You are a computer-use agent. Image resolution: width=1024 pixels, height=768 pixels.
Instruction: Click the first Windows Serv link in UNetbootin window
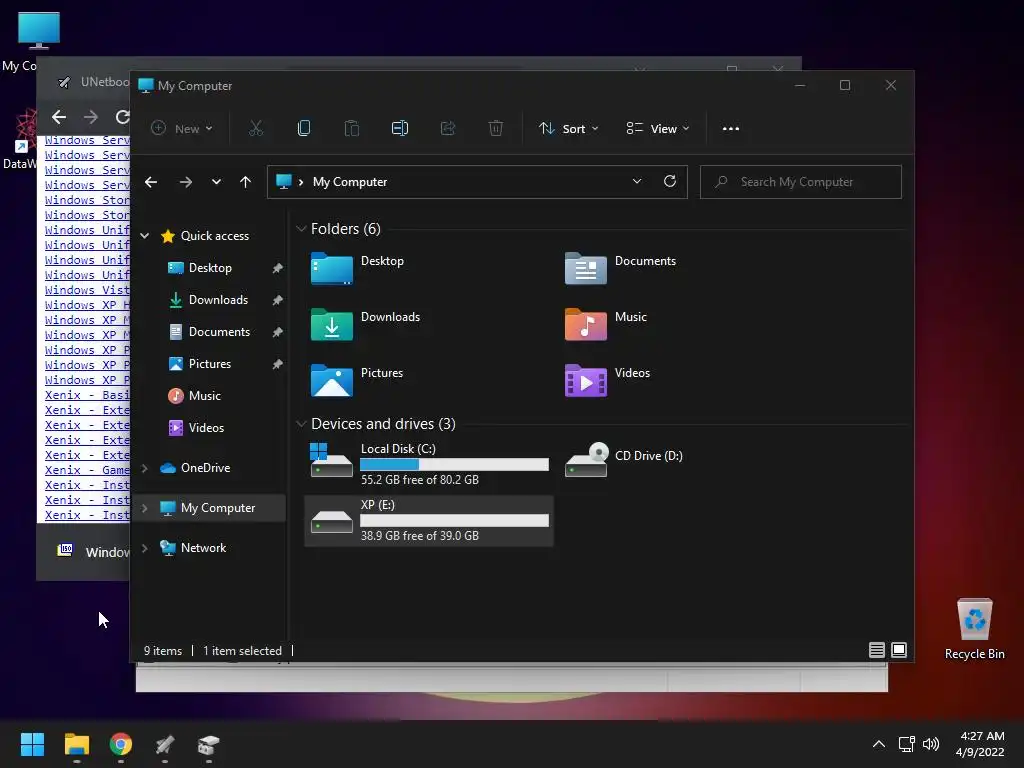coord(87,140)
